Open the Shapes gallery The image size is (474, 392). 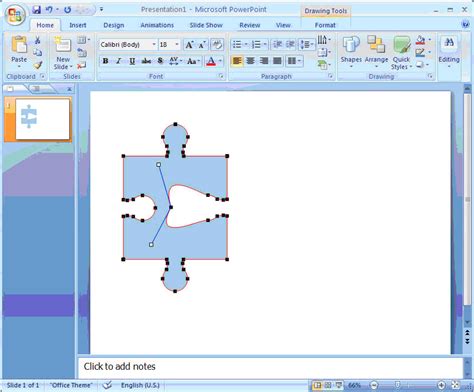tap(351, 52)
